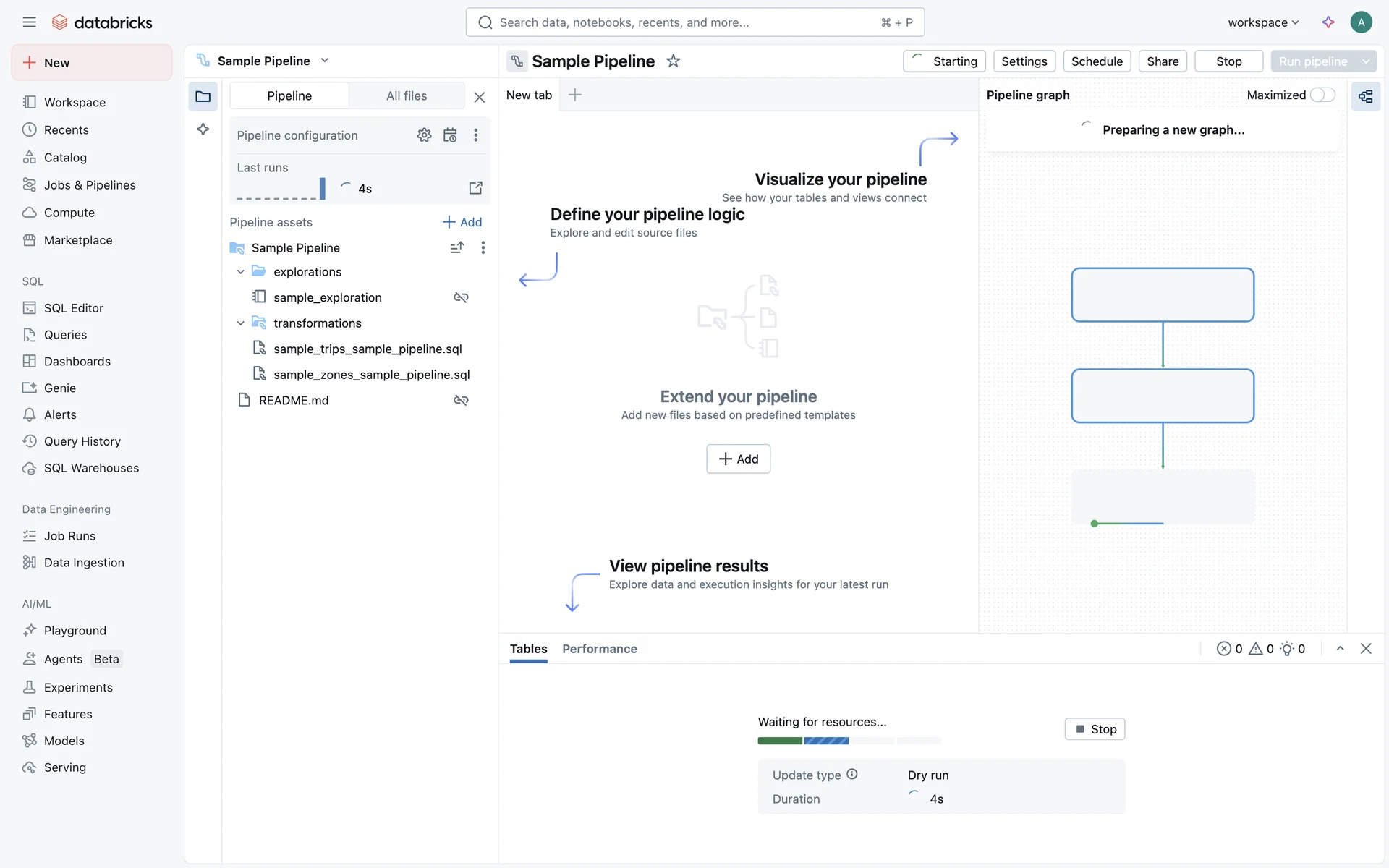Click the schedule calendar icon in Pipeline configuration
Viewport: 1389px width, 868px height.
450,135
